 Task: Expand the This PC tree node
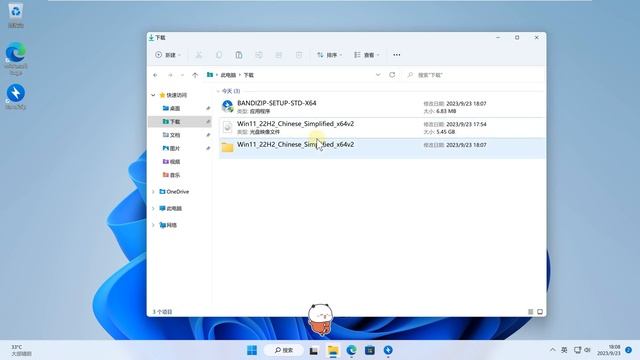153,208
